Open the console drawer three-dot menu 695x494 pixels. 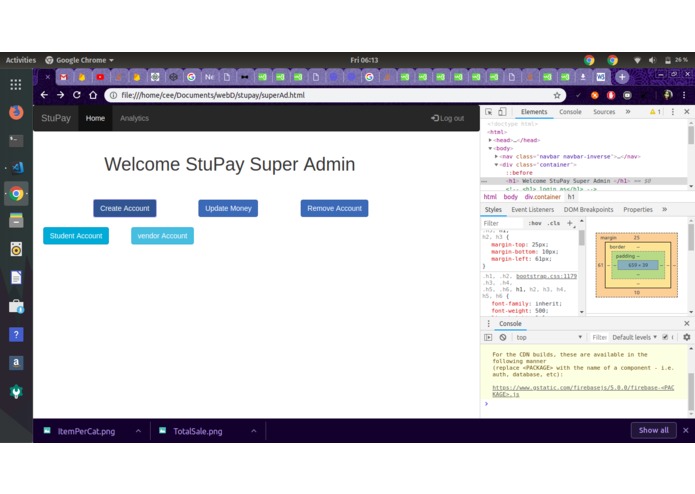pos(488,323)
